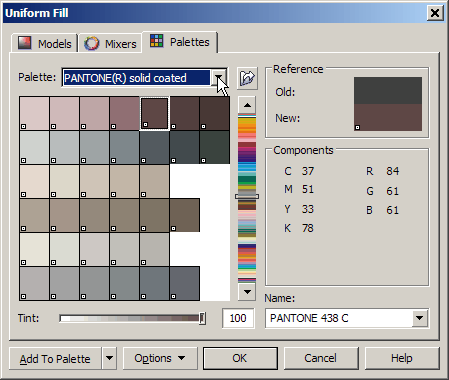The width and height of the screenshot is (449, 380).
Task: Expand the Palette selection dropdown
Action: (x=219, y=78)
